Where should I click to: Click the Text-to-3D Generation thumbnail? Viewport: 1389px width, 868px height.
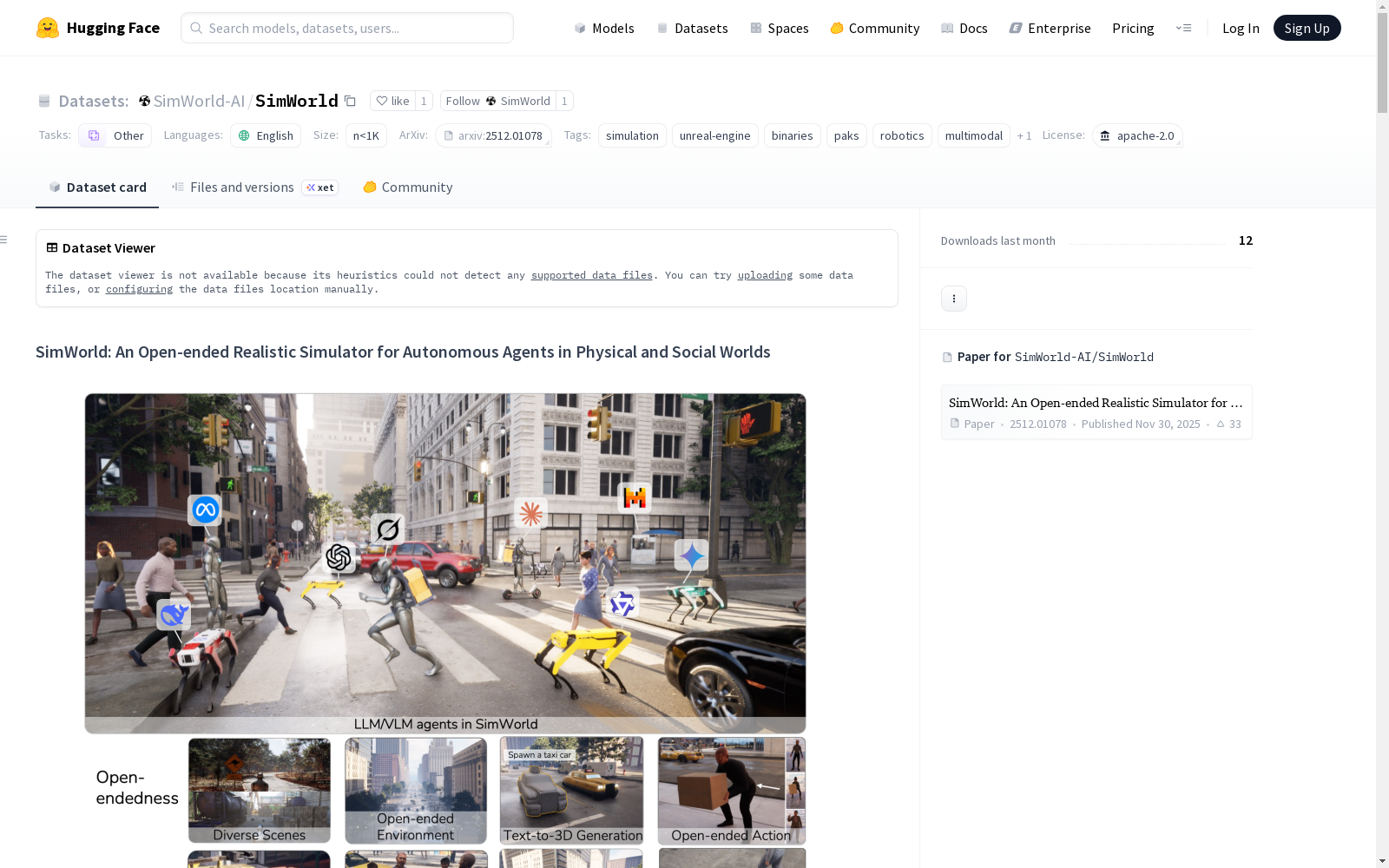(572, 791)
